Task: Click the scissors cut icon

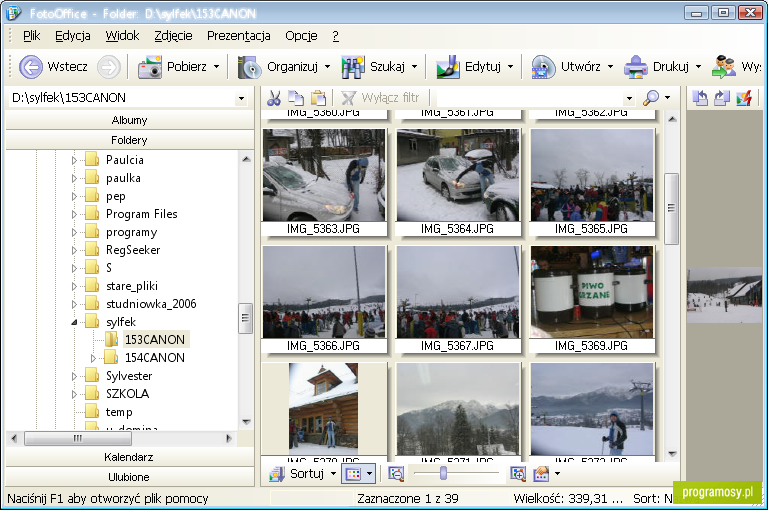Action: point(274,98)
